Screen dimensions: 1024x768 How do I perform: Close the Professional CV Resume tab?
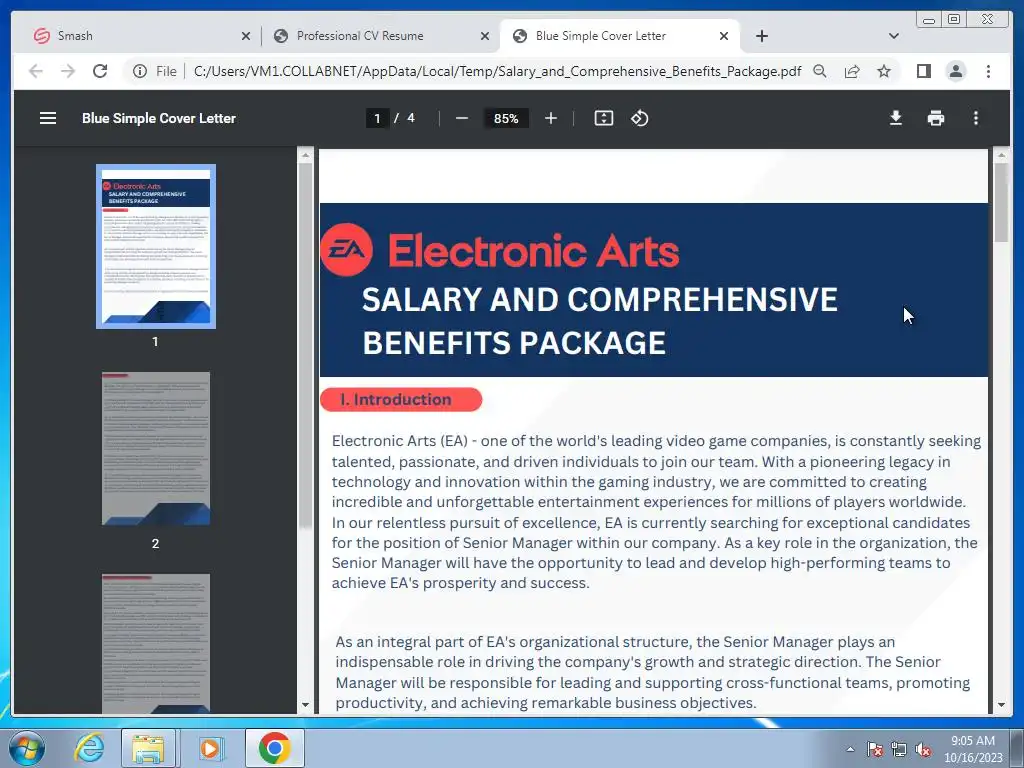485,36
